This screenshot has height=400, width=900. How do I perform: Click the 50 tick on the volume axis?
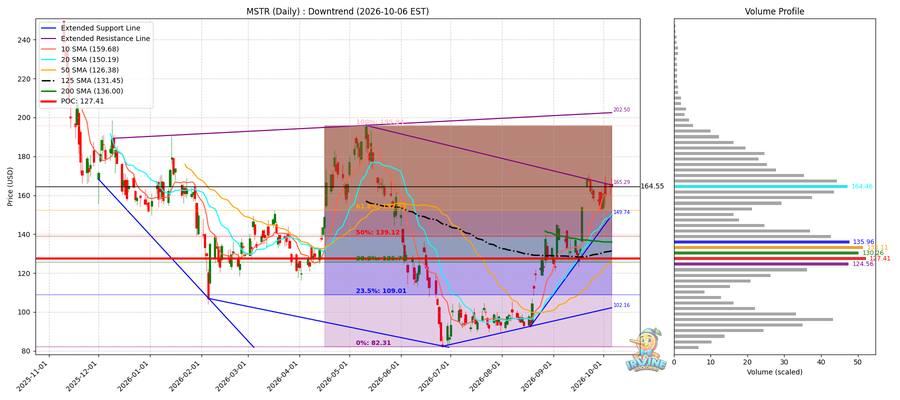(x=858, y=362)
